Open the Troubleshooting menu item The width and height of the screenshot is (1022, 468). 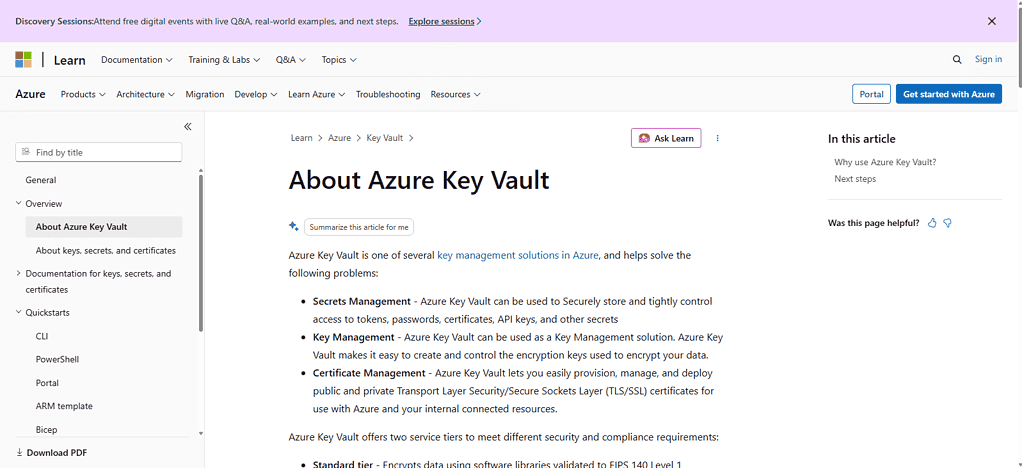[388, 94]
